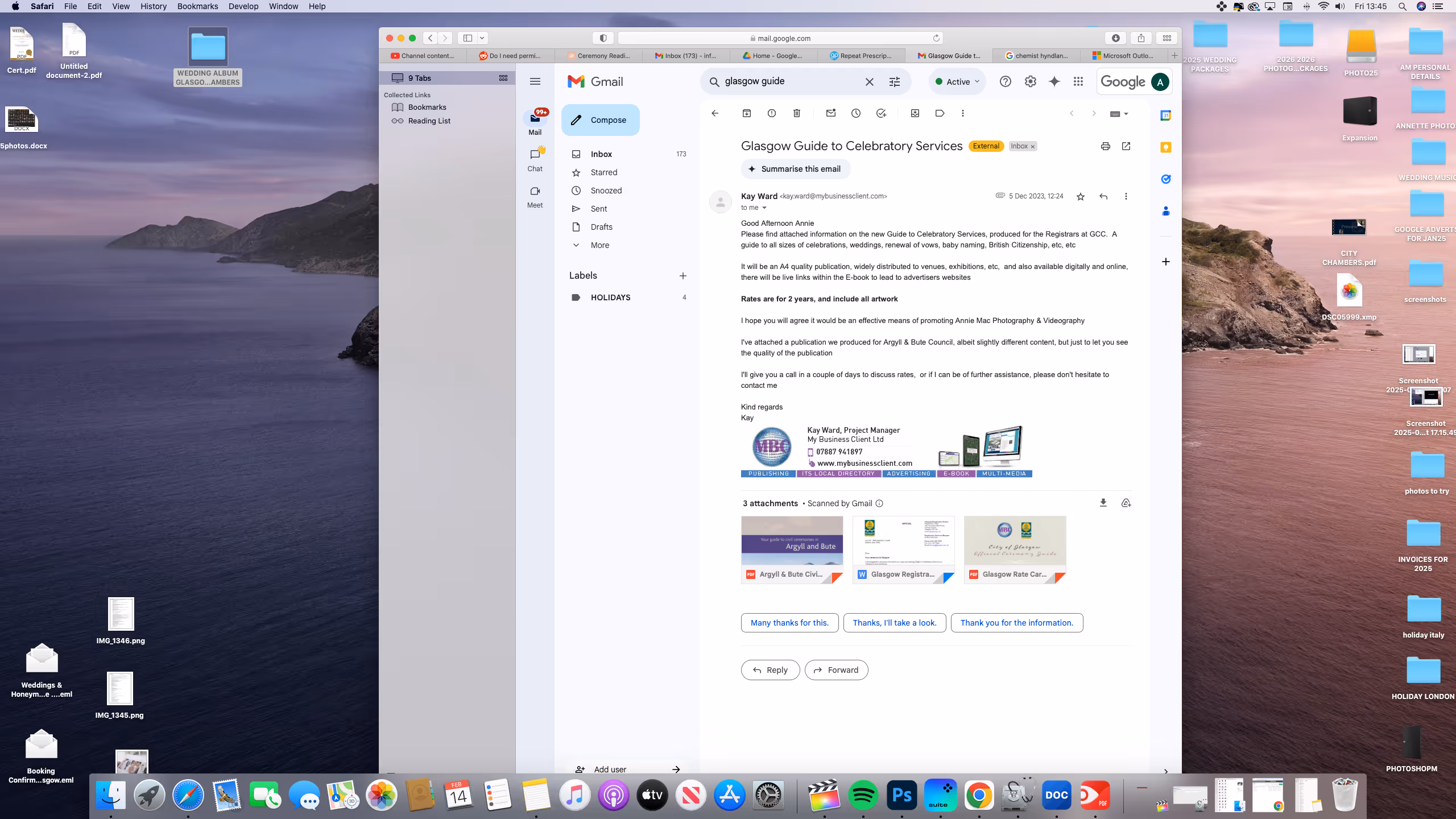The width and height of the screenshot is (1456, 819).
Task: Archive this email using toolbar icon
Action: click(x=746, y=113)
